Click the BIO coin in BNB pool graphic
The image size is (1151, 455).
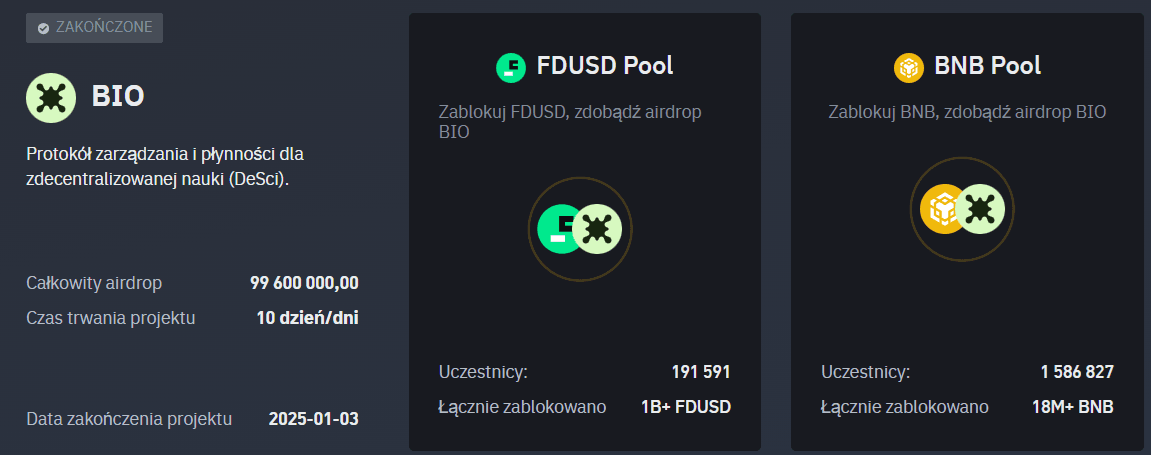pyautogui.click(x=980, y=209)
